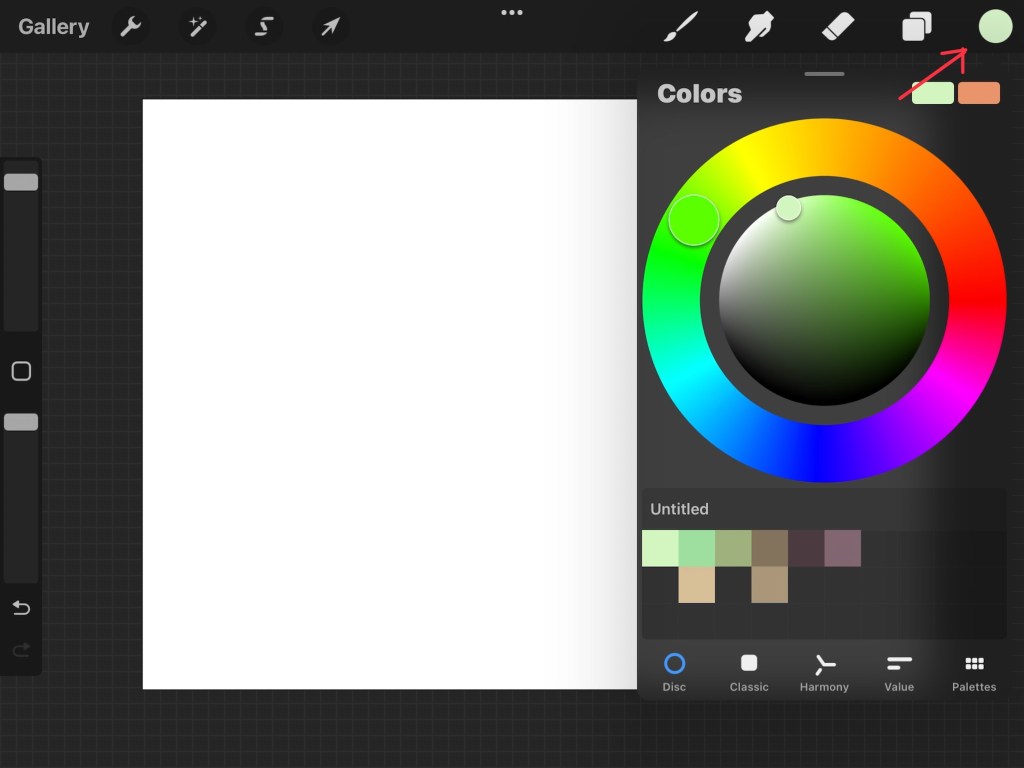The width and height of the screenshot is (1024, 768).
Task: Tap the Redo arrow
Action: [21, 651]
